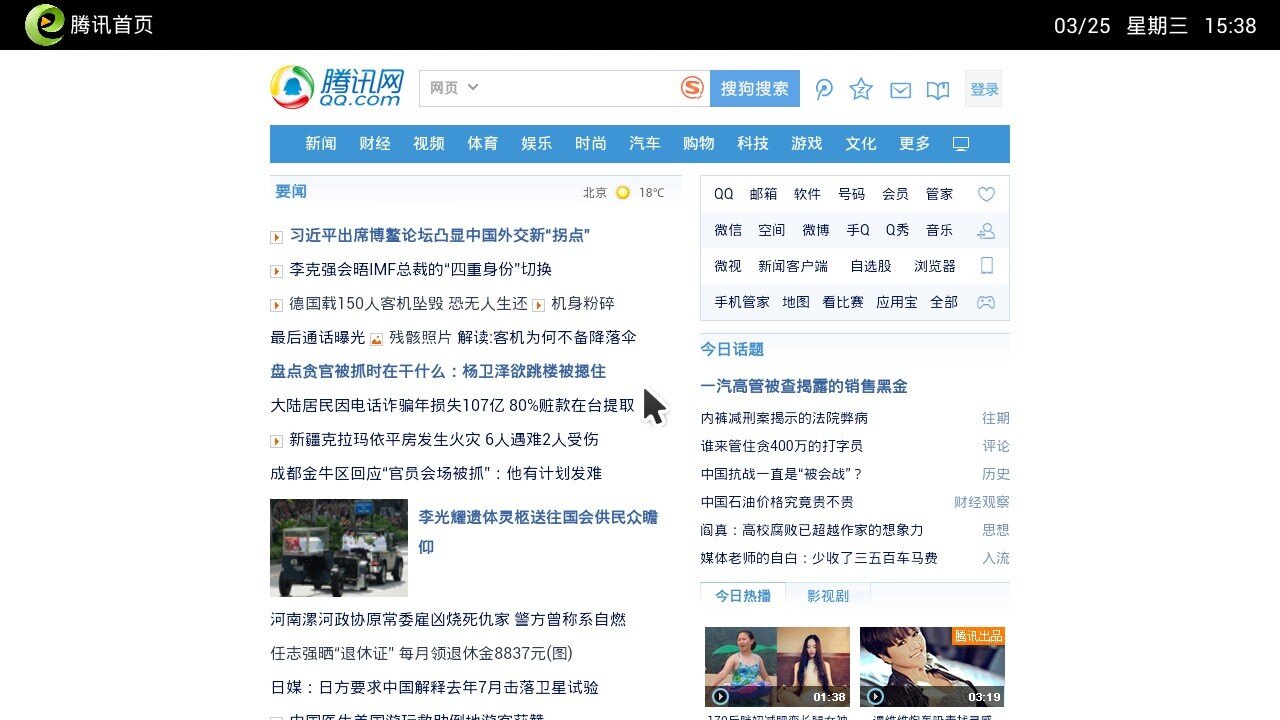Play the 03:19 video thumbnail
Screen dimensions: 1280x720
tap(932, 667)
